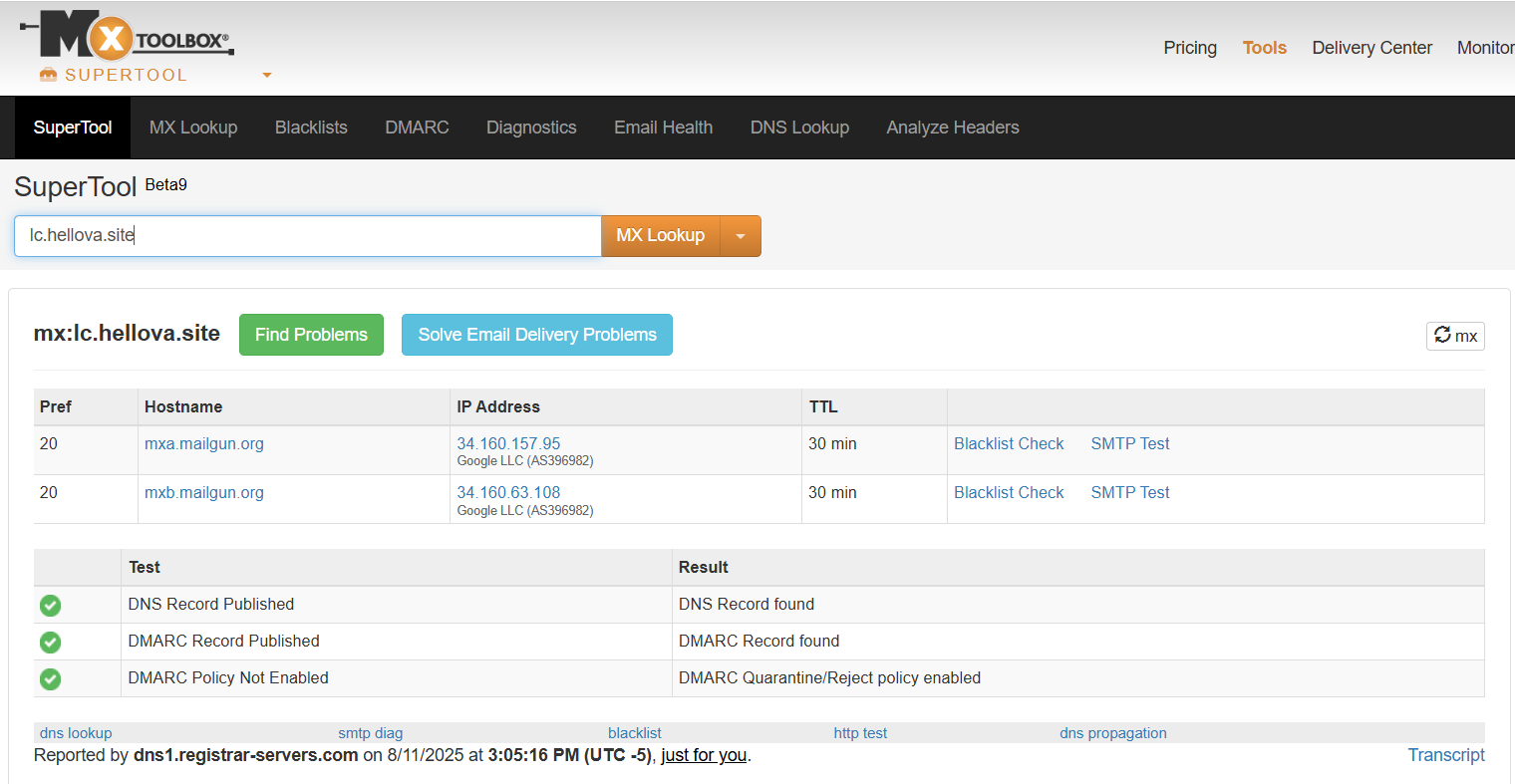
Task: Click the green check icon for DMARC Policy Not Enabled
Action: [x=50, y=678]
